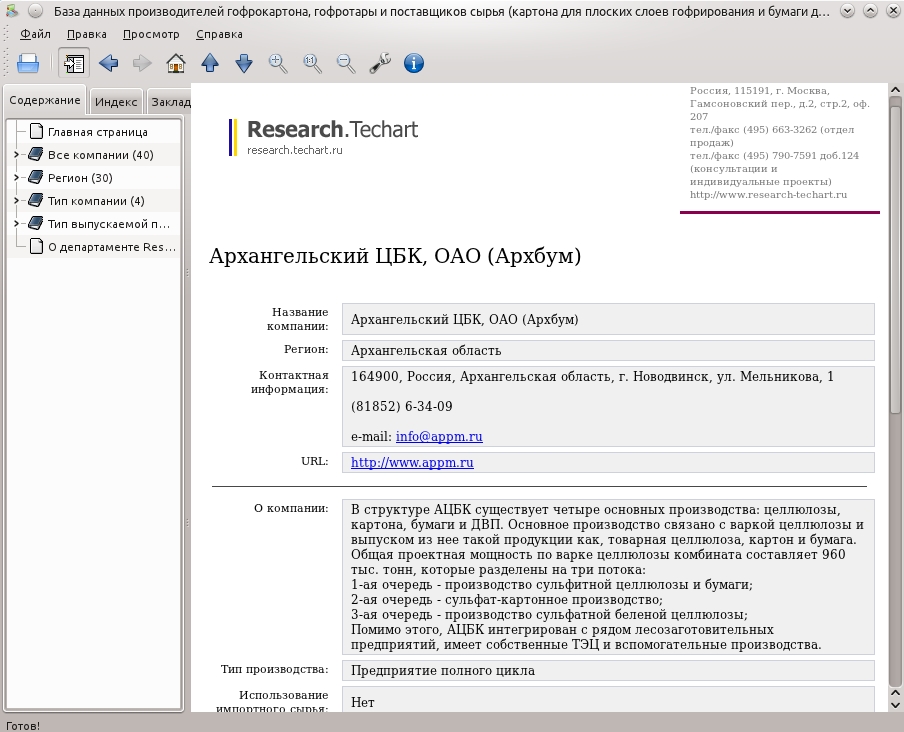Open the Просмотр menu
The image size is (904, 732).
(x=151, y=34)
